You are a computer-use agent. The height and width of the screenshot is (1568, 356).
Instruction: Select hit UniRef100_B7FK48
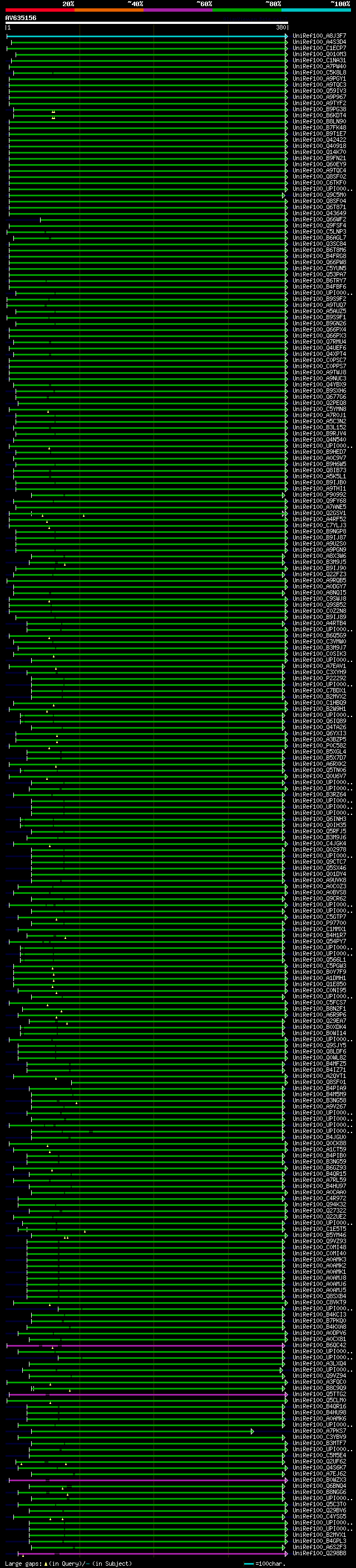coord(319,127)
